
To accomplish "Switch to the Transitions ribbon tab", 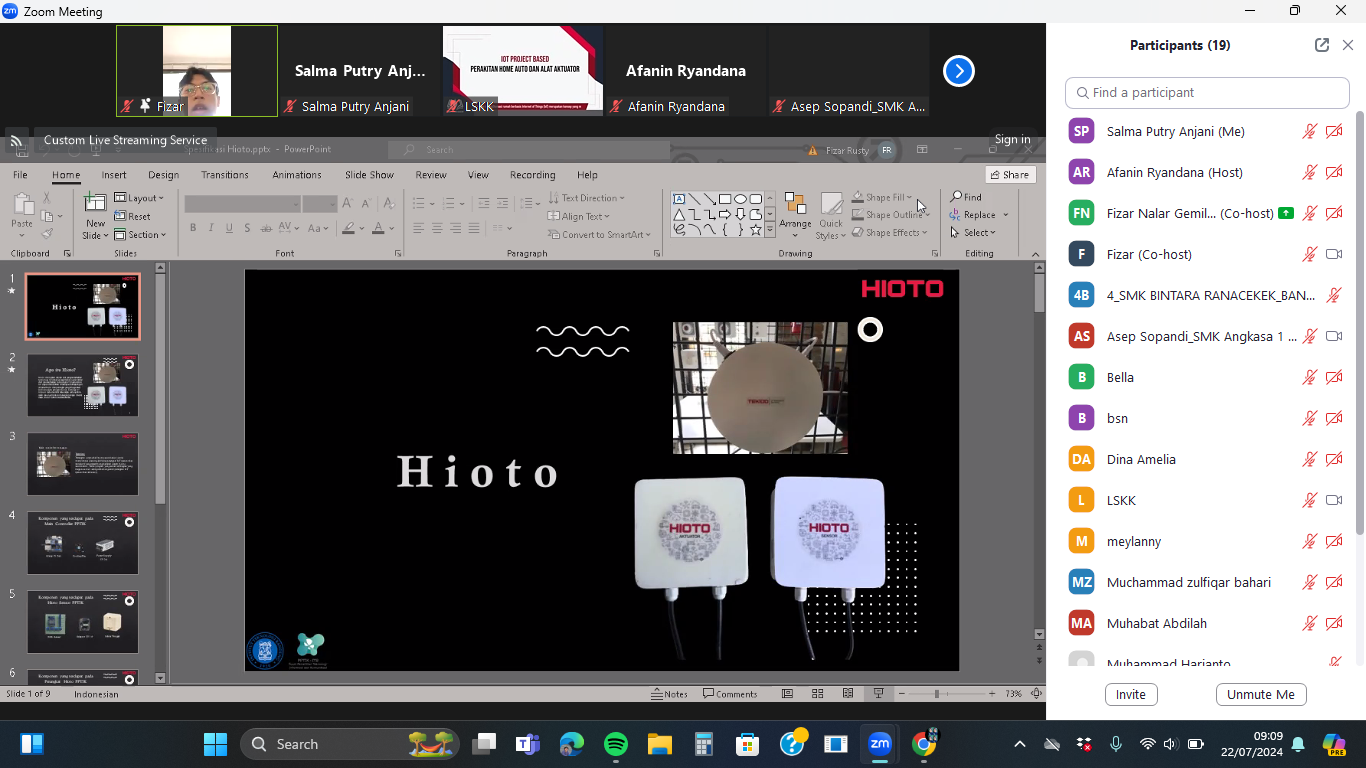I will pos(225,175).
